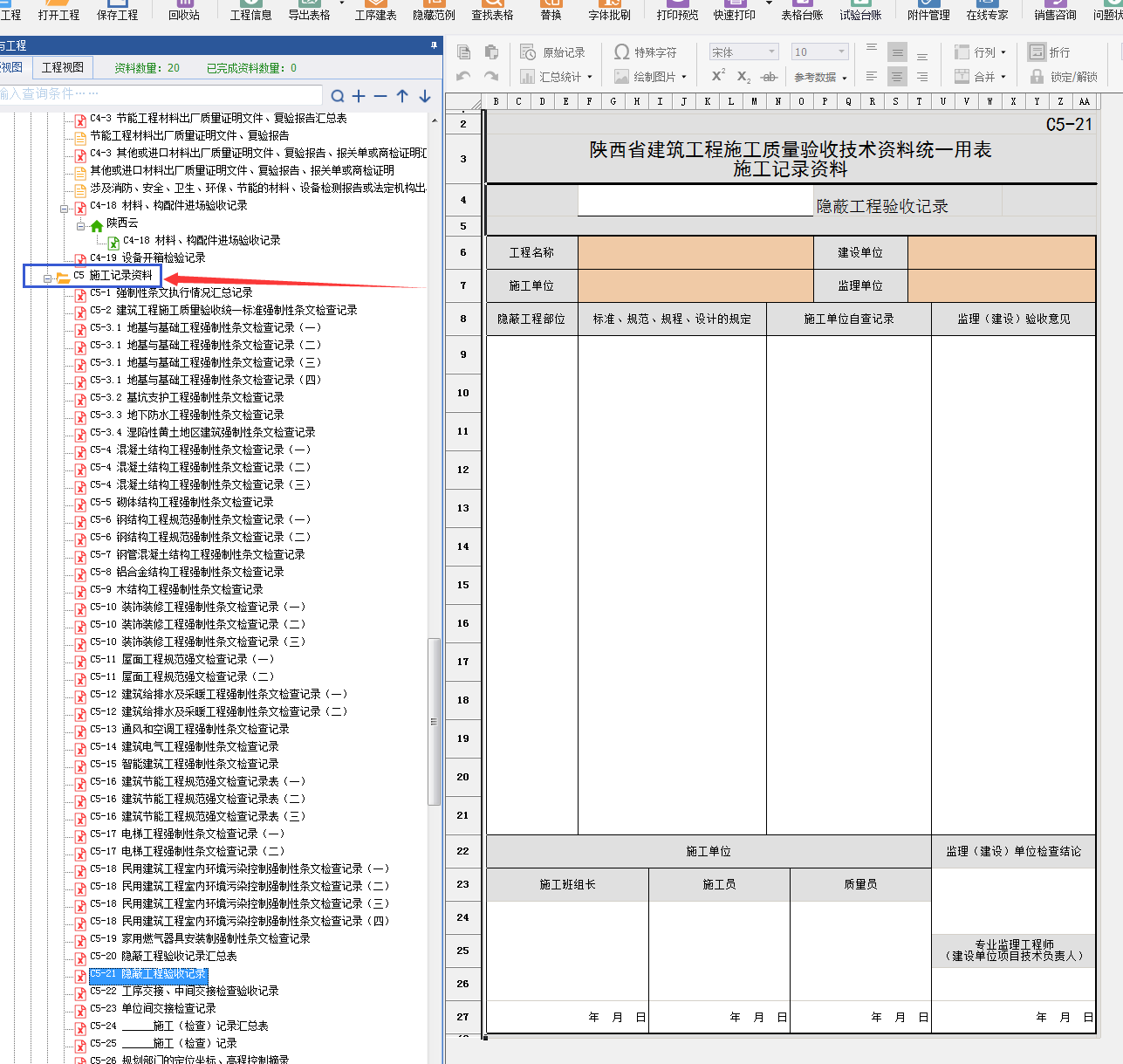Apply subscript X₂ formatting
This screenshot has height=1064, width=1123.
pos(743,77)
